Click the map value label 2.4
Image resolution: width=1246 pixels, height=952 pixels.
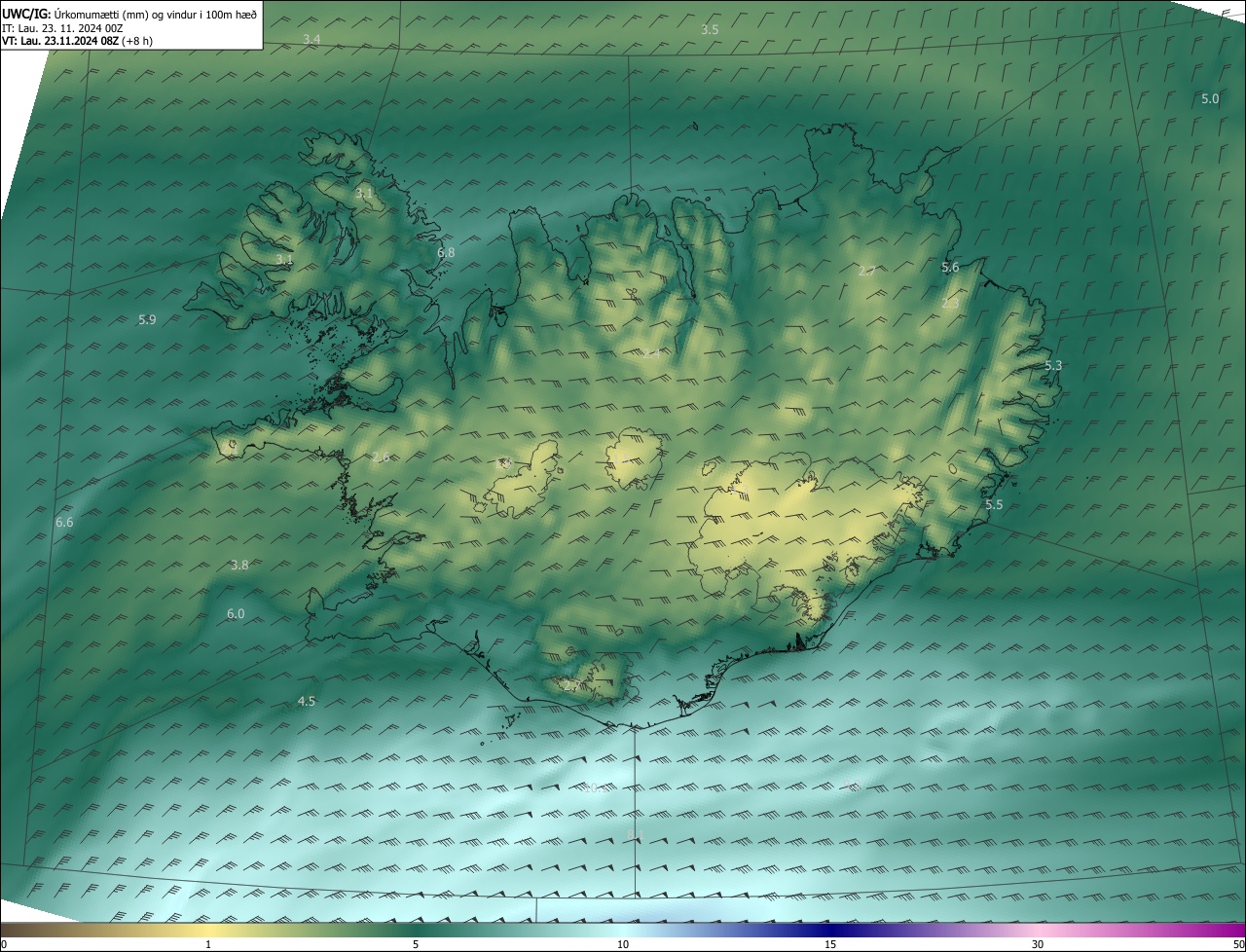pos(651,352)
